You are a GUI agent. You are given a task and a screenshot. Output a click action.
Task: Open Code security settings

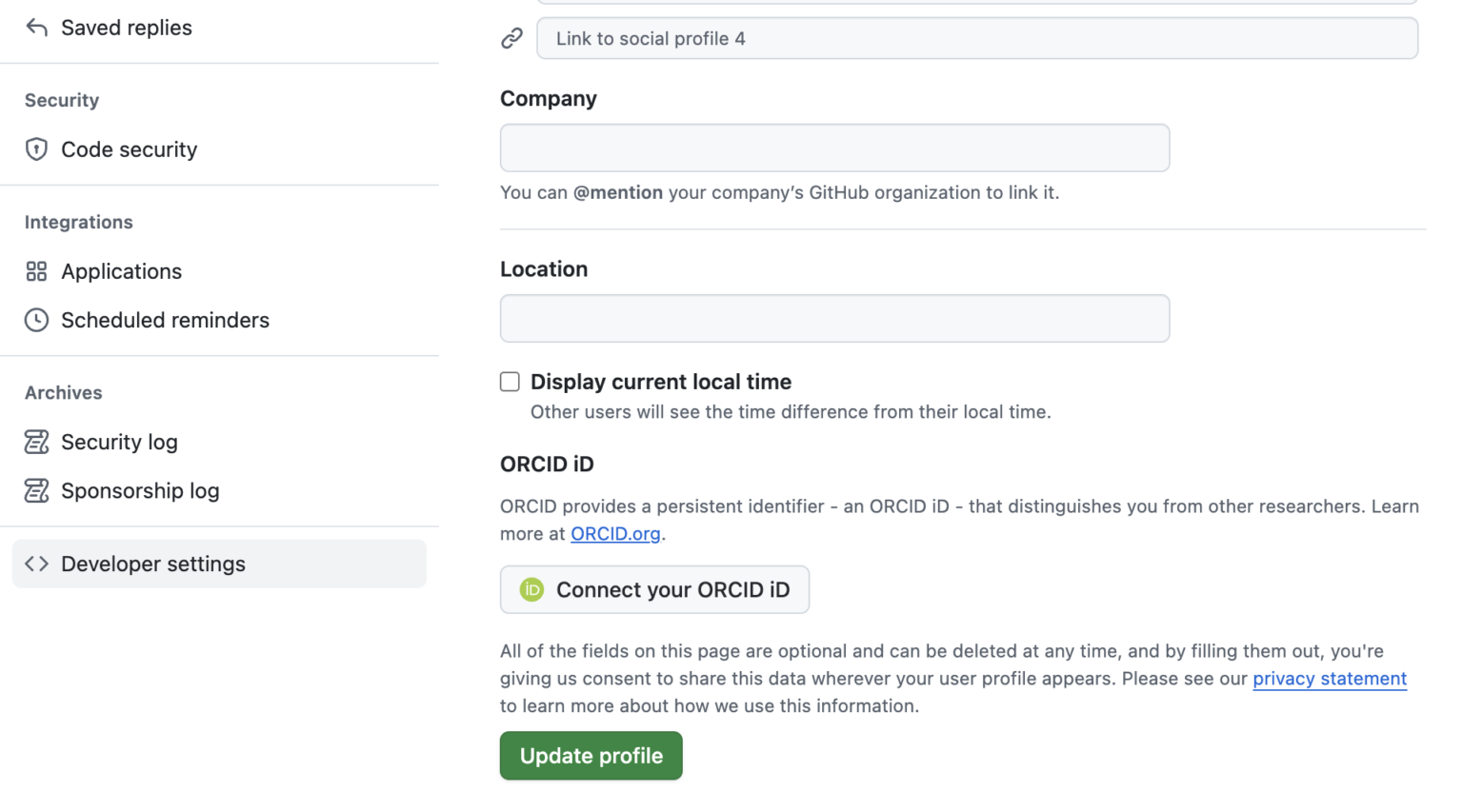(130, 149)
